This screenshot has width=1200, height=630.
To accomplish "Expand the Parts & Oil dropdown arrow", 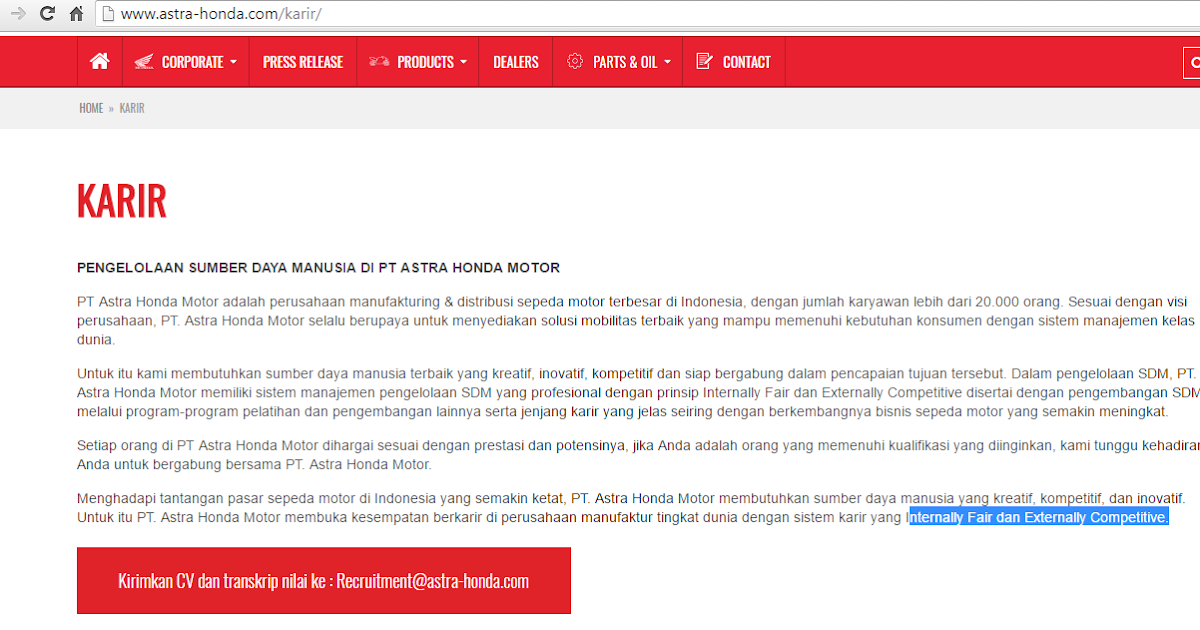I will (667, 62).
